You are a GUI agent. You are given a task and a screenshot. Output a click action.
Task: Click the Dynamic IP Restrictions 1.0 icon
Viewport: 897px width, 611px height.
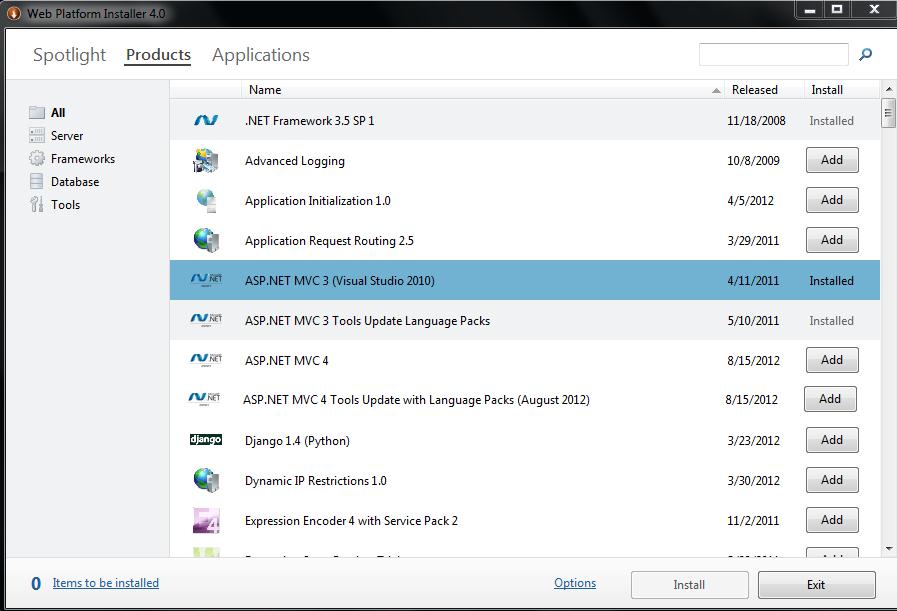click(206, 480)
